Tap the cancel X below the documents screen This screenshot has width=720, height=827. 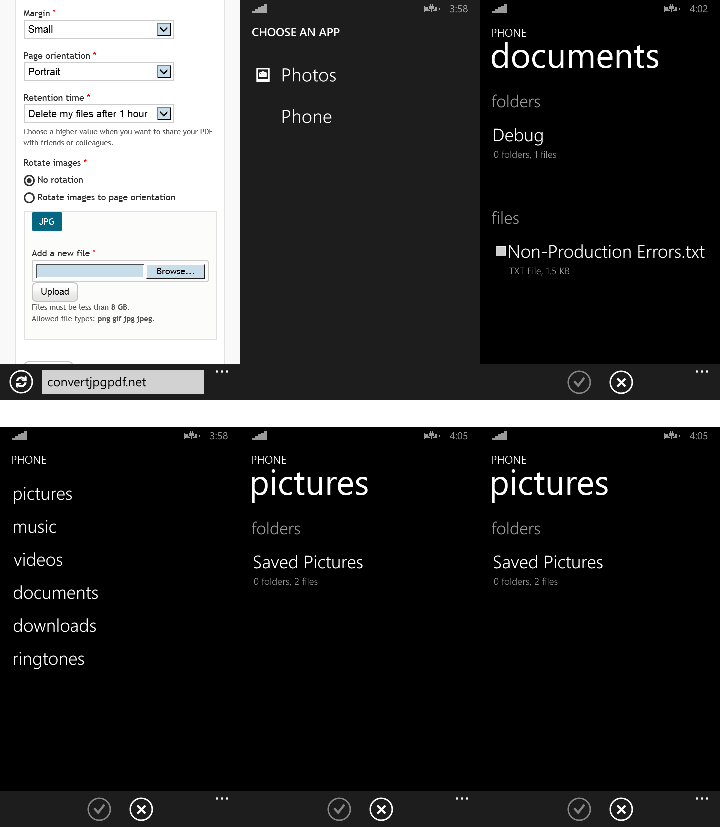coord(621,382)
